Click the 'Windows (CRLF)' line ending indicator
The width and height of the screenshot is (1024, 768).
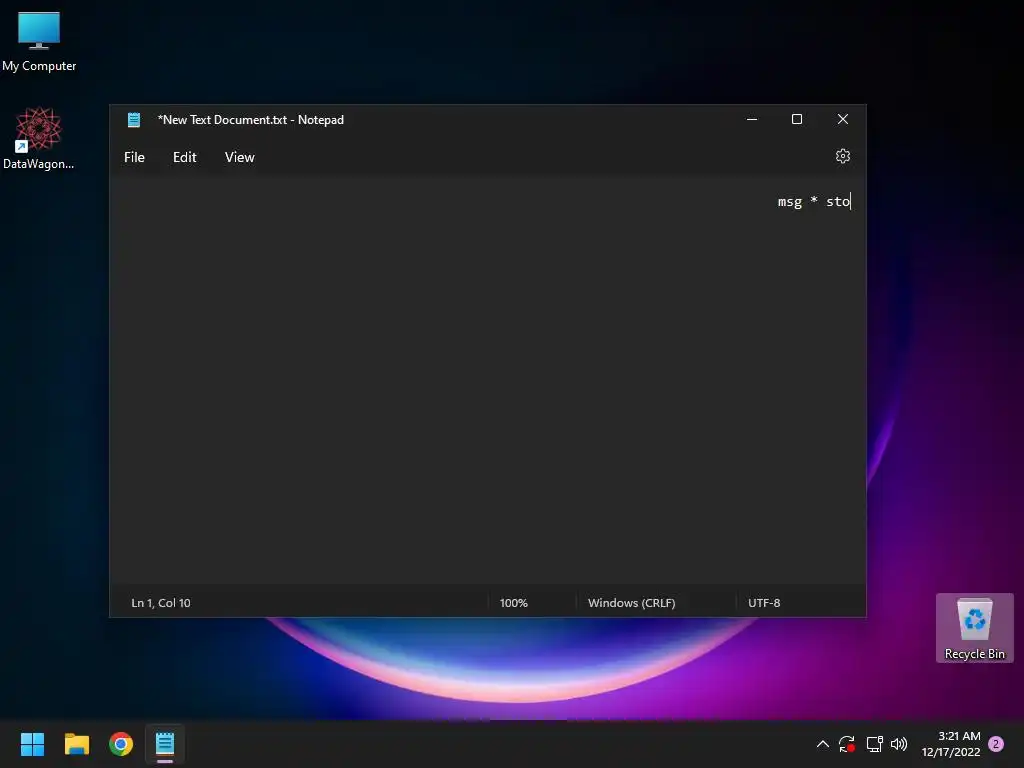point(632,603)
